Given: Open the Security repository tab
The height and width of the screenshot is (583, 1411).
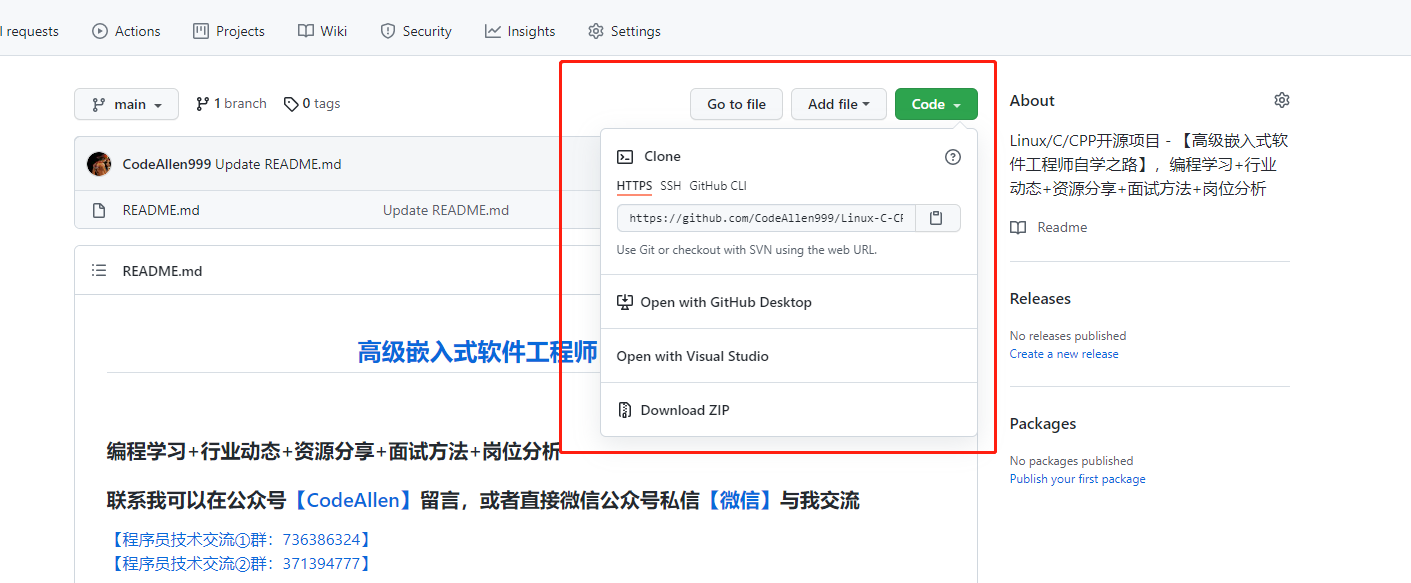Looking at the screenshot, I should click(416, 31).
